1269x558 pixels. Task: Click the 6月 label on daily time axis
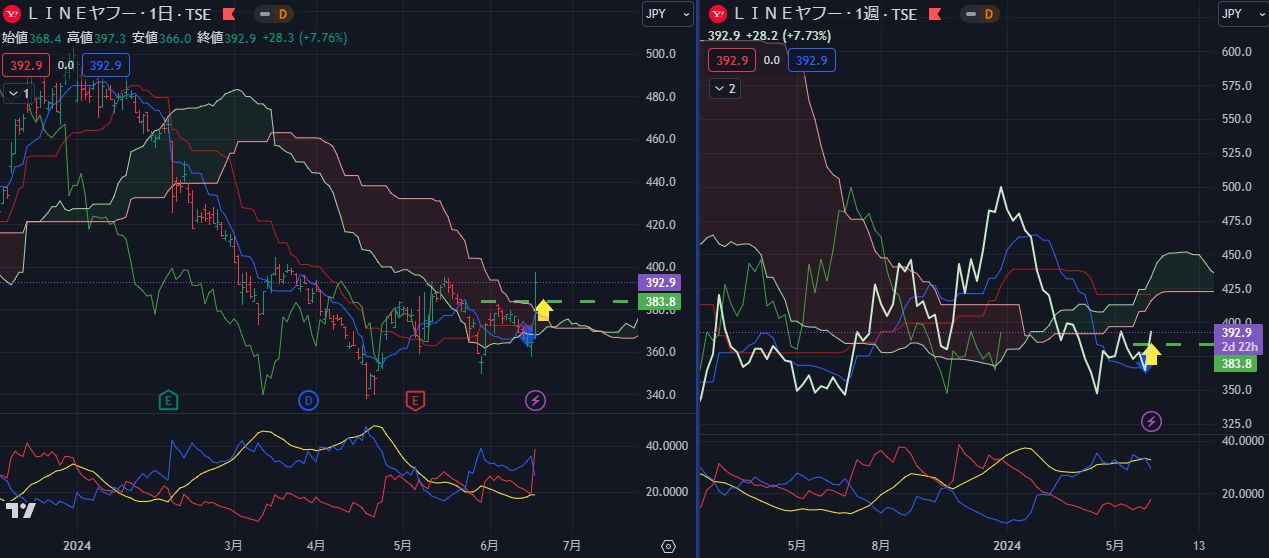pos(490,546)
